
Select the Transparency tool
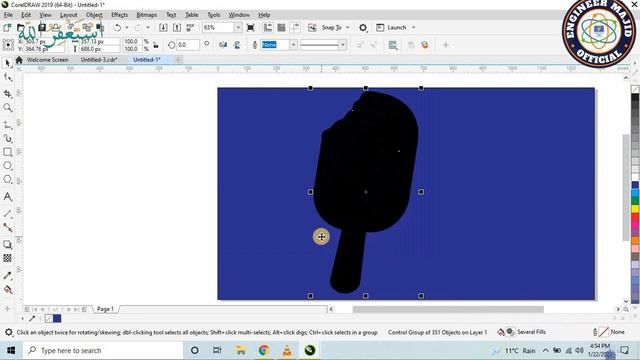7,258
